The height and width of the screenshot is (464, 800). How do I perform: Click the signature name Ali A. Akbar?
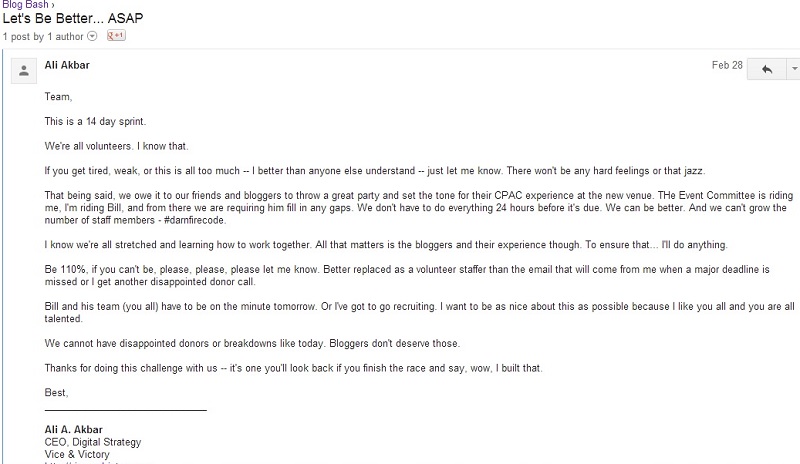(x=73, y=430)
